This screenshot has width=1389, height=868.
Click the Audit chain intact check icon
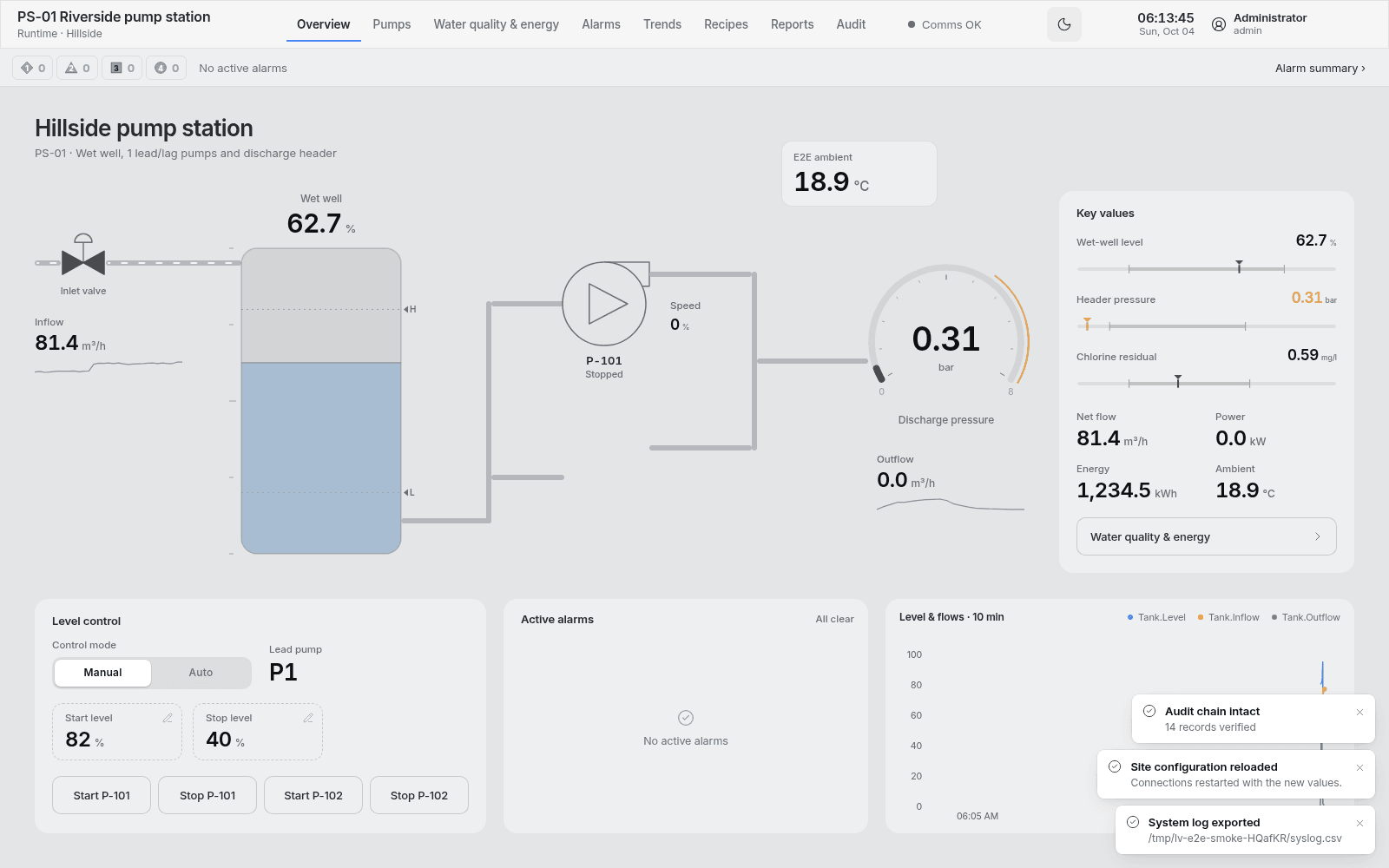(x=1149, y=711)
